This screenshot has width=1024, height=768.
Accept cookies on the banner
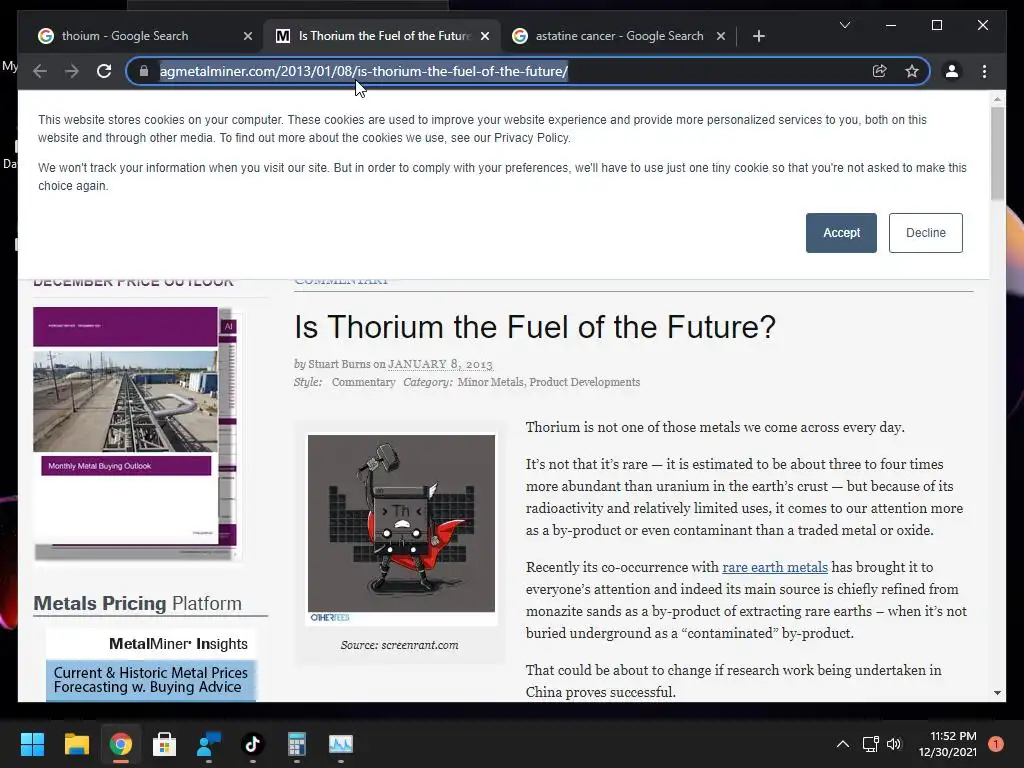[841, 232]
